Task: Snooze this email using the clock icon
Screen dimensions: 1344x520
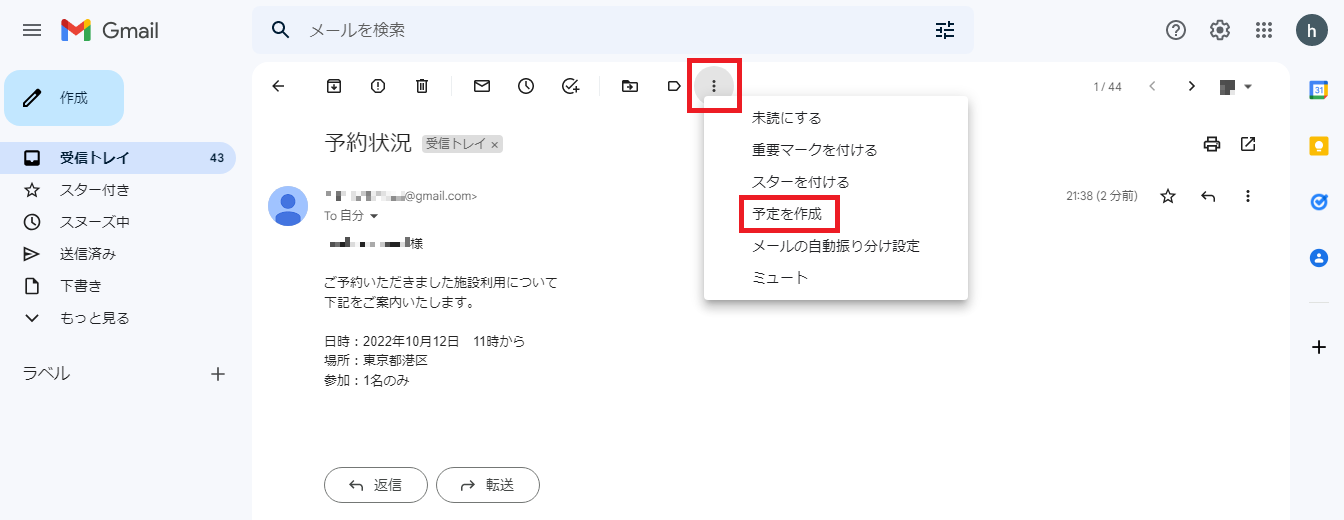Action: (x=526, y=86)
